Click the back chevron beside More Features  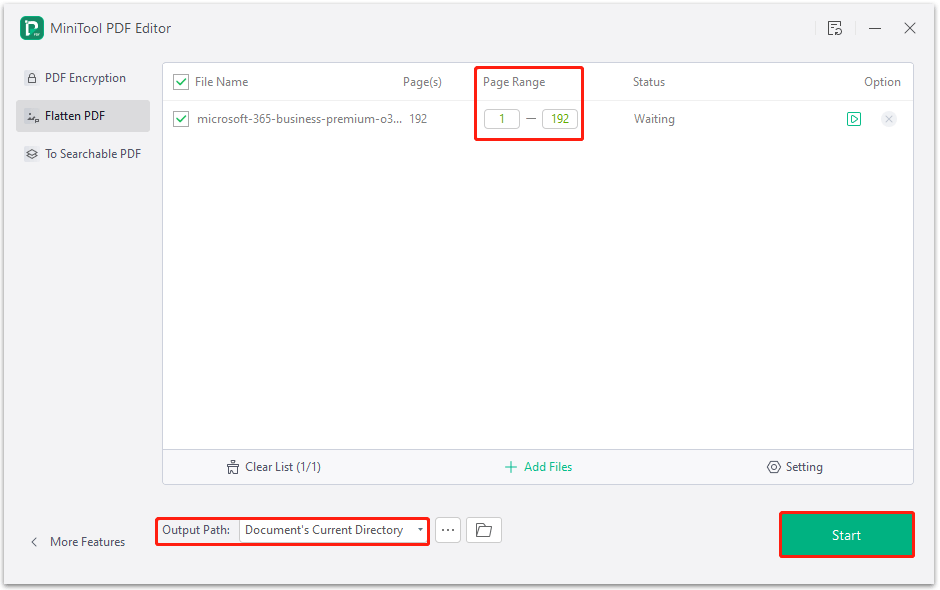[34, 542]
